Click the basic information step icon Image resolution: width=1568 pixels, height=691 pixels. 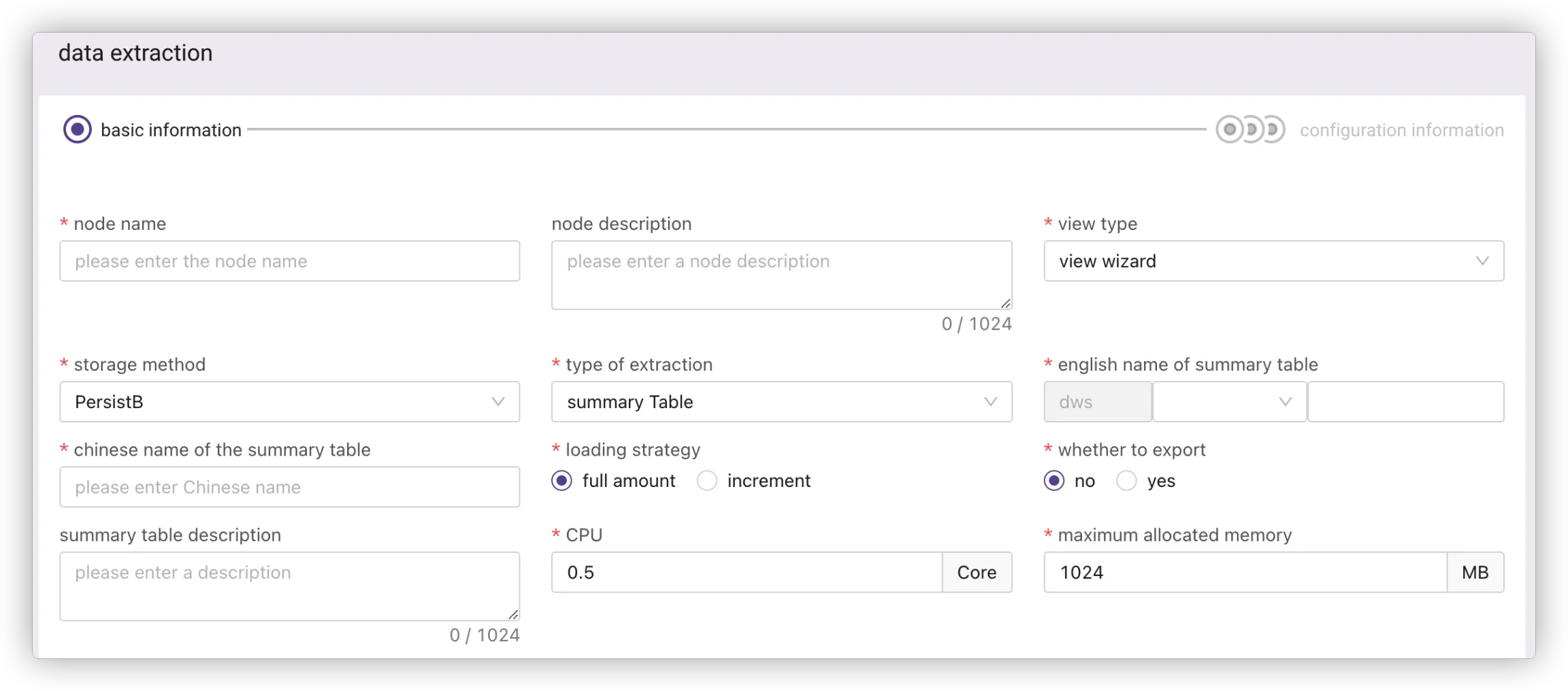(x=78, y=129)
